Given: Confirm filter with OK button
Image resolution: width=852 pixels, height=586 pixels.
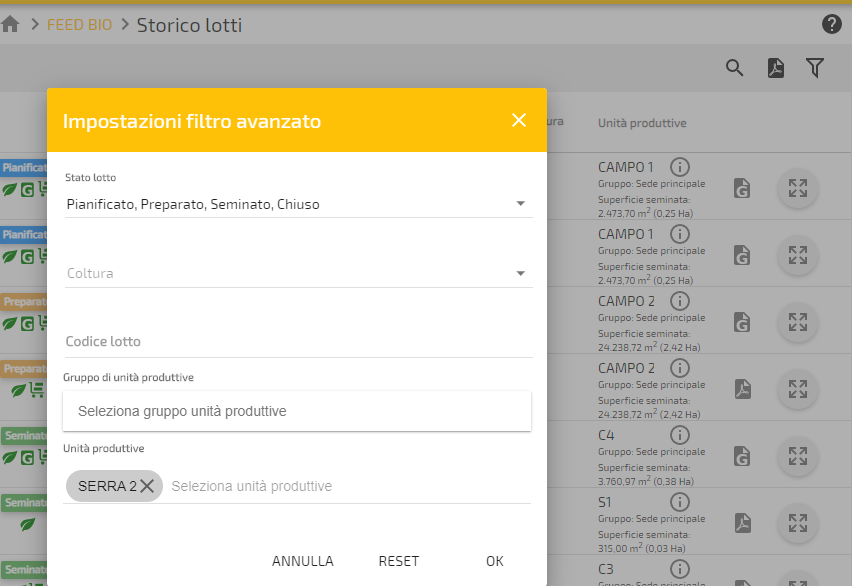Looking at the screenshot, I should [495, 561].
